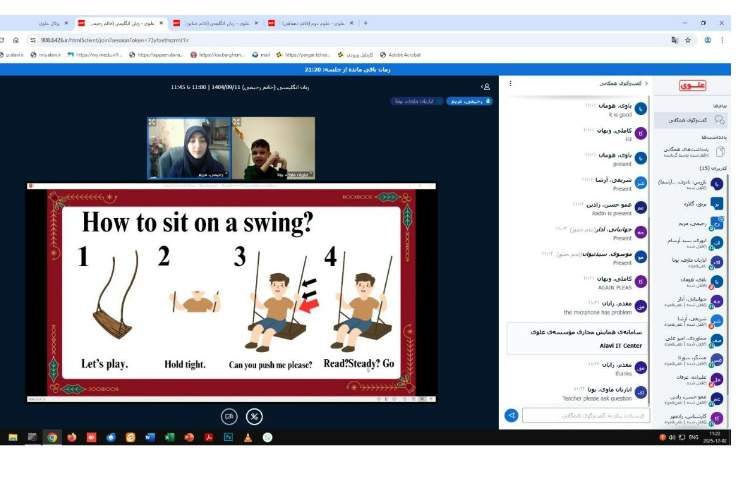
Task: Toggle the muted audio button
Action: pyautogui.click(x=255, y=416)
